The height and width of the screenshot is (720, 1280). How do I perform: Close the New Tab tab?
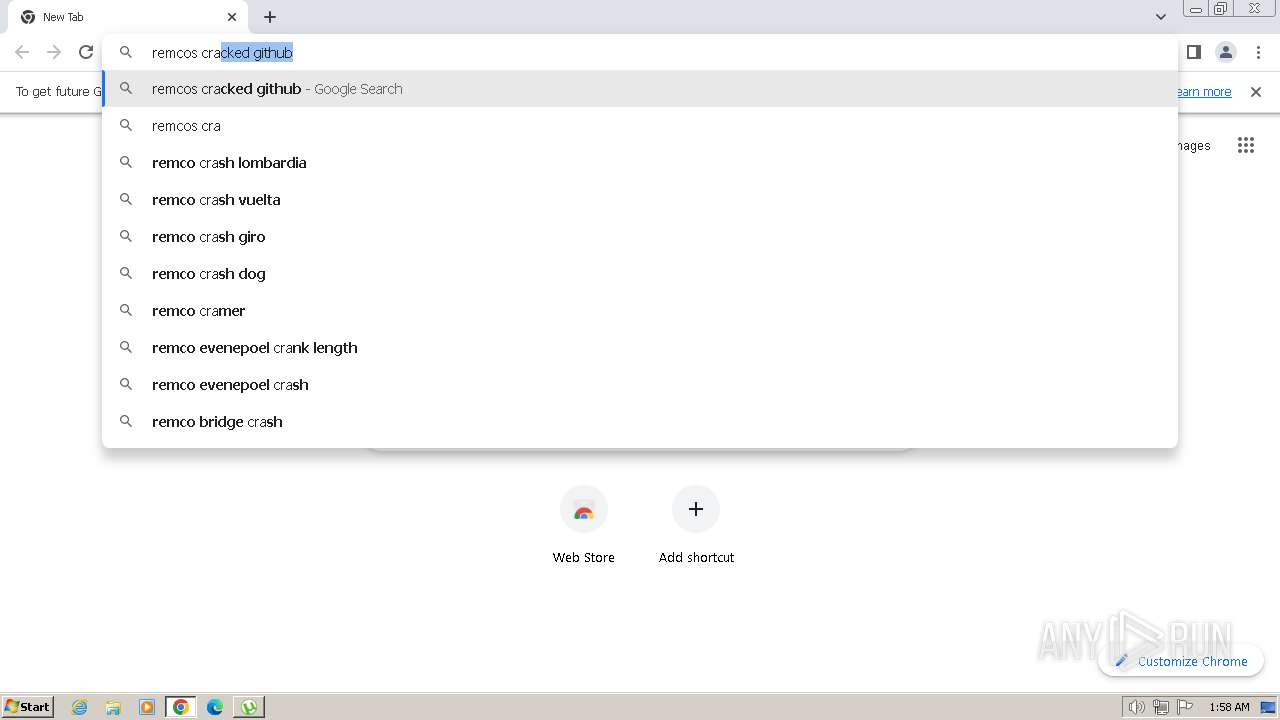tap(232, 17)
